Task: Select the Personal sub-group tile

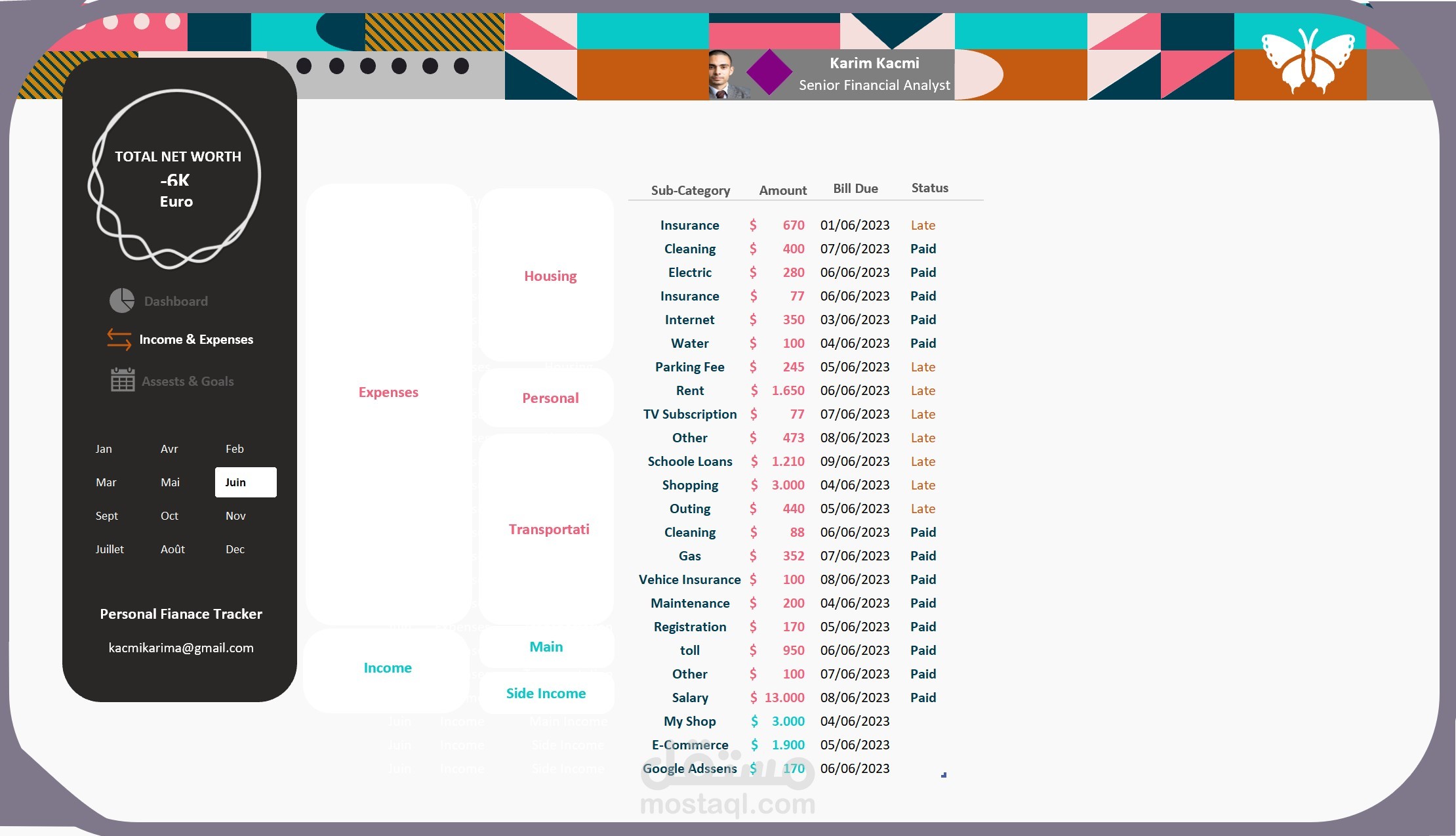Action: coord(550,398)
